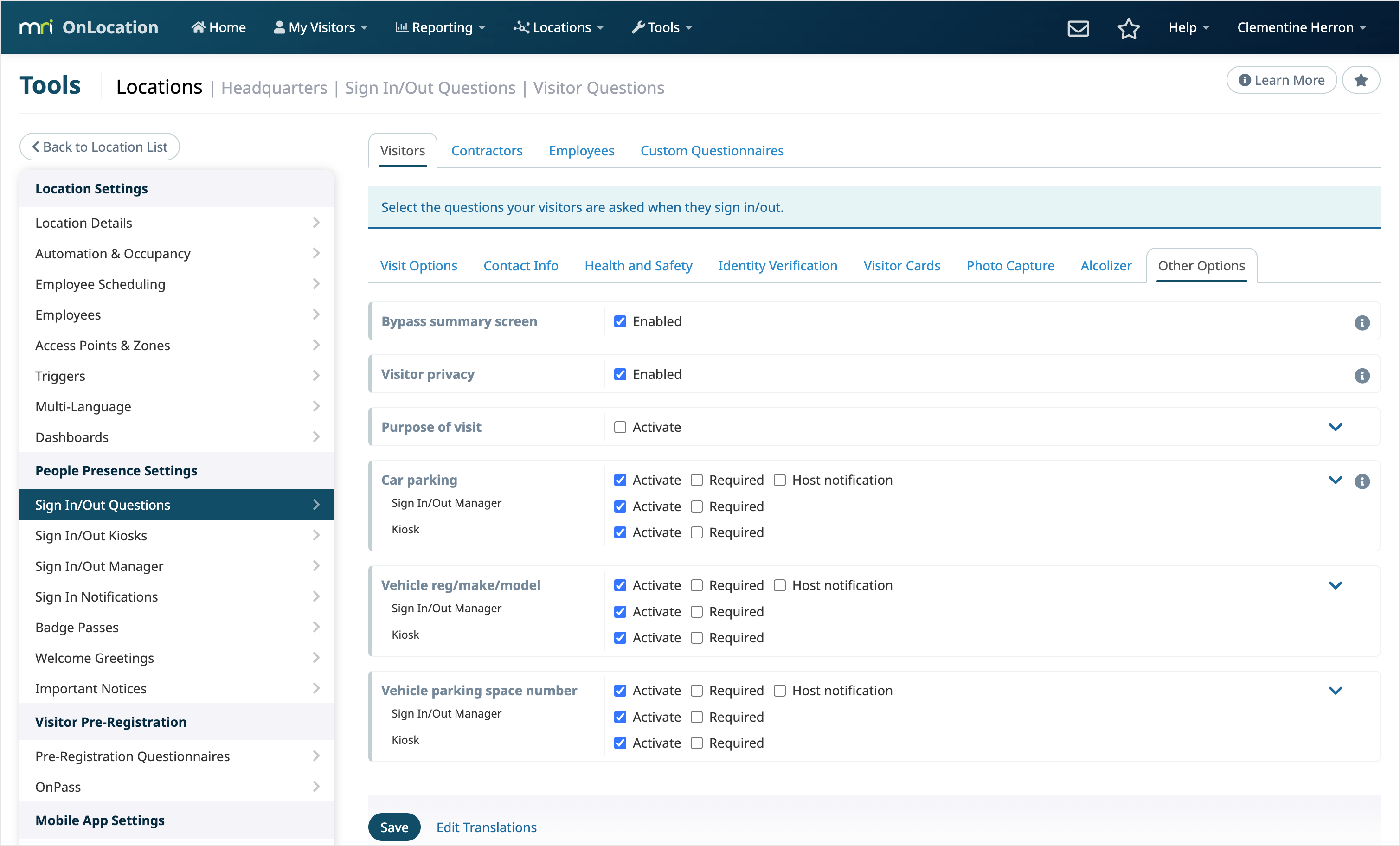Open OnPass in the sidebar
The width and height of the screenshot is (1400, 846).
176,787
